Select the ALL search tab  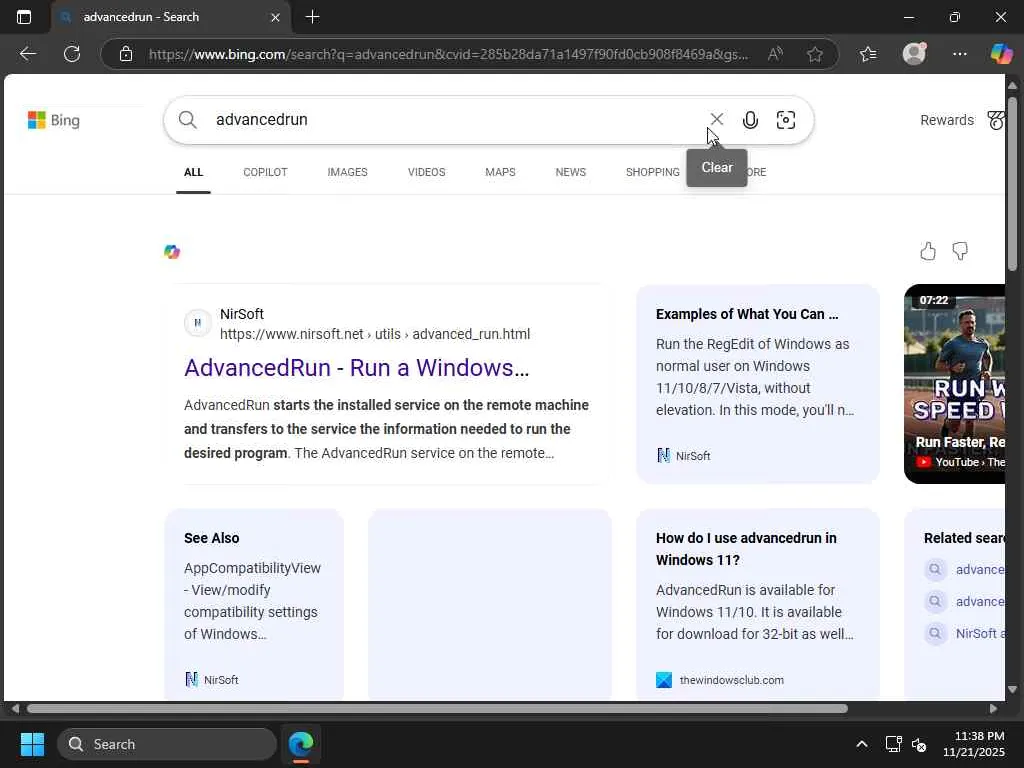pos(193,172)
